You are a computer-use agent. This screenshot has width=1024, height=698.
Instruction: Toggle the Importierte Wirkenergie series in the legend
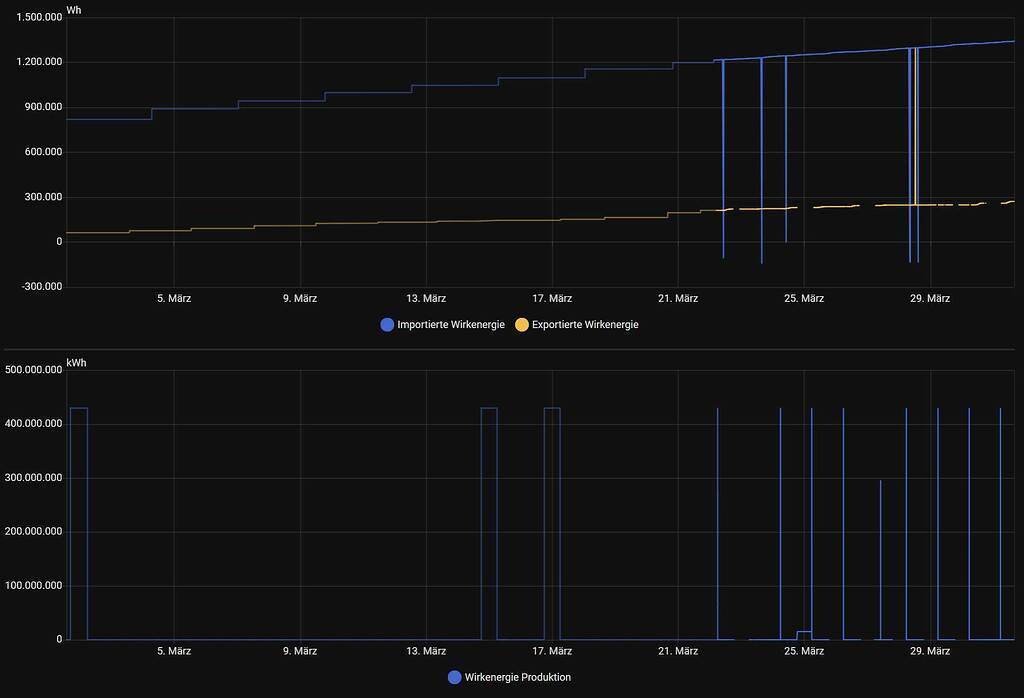coord(441,324)
